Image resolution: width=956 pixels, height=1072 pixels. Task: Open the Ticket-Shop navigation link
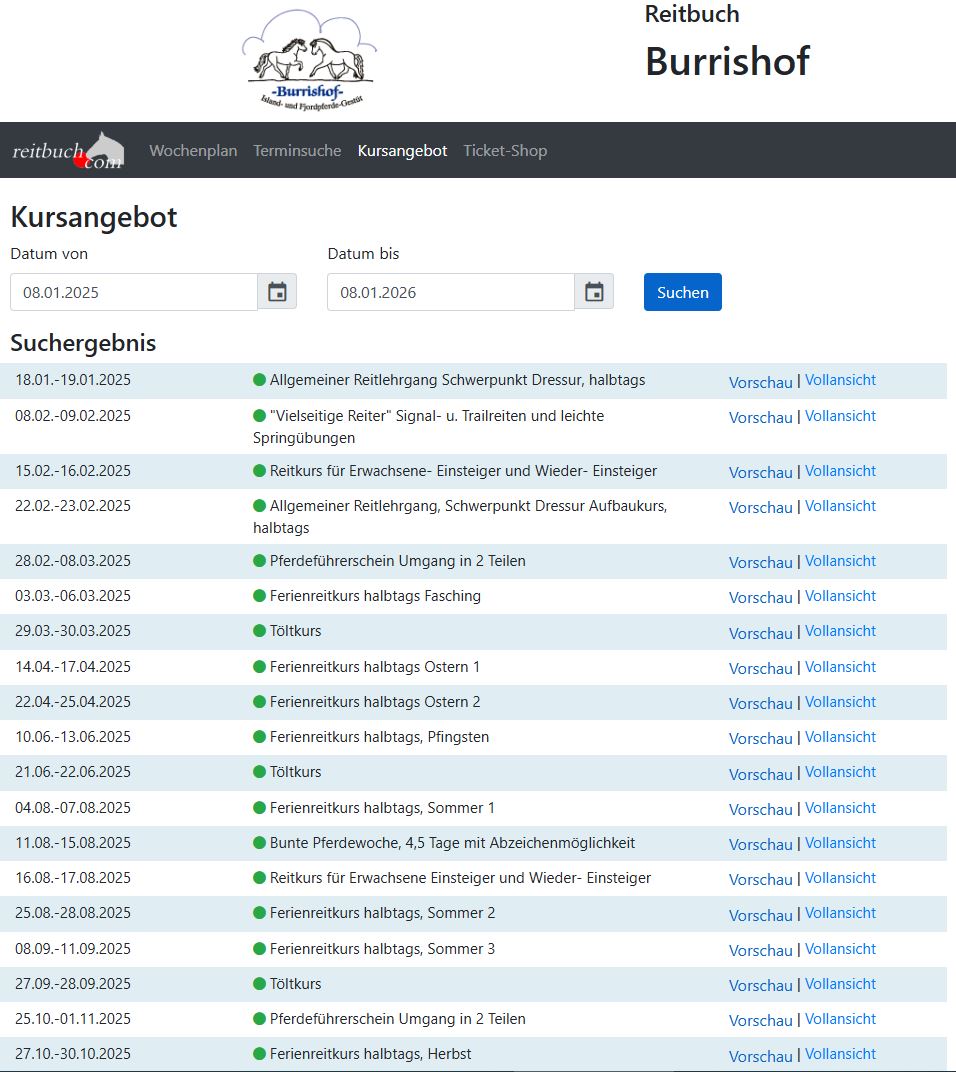(505, 151)
